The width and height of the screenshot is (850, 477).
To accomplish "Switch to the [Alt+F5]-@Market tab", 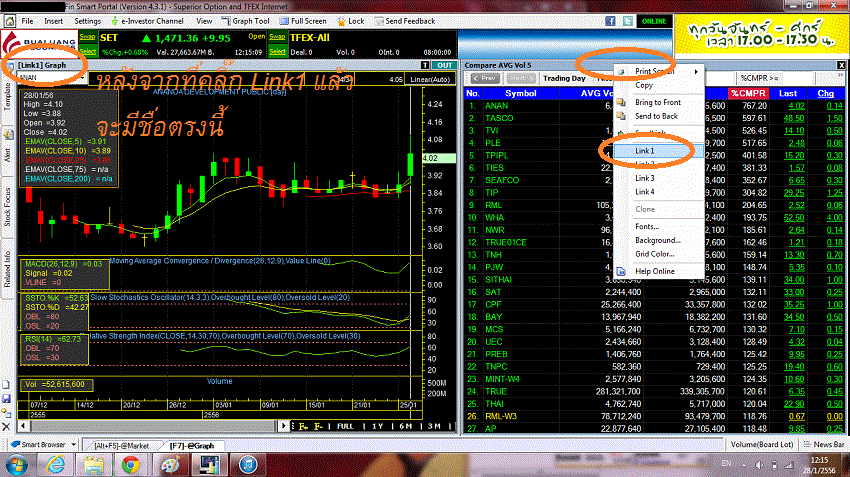I will [121, 446].
